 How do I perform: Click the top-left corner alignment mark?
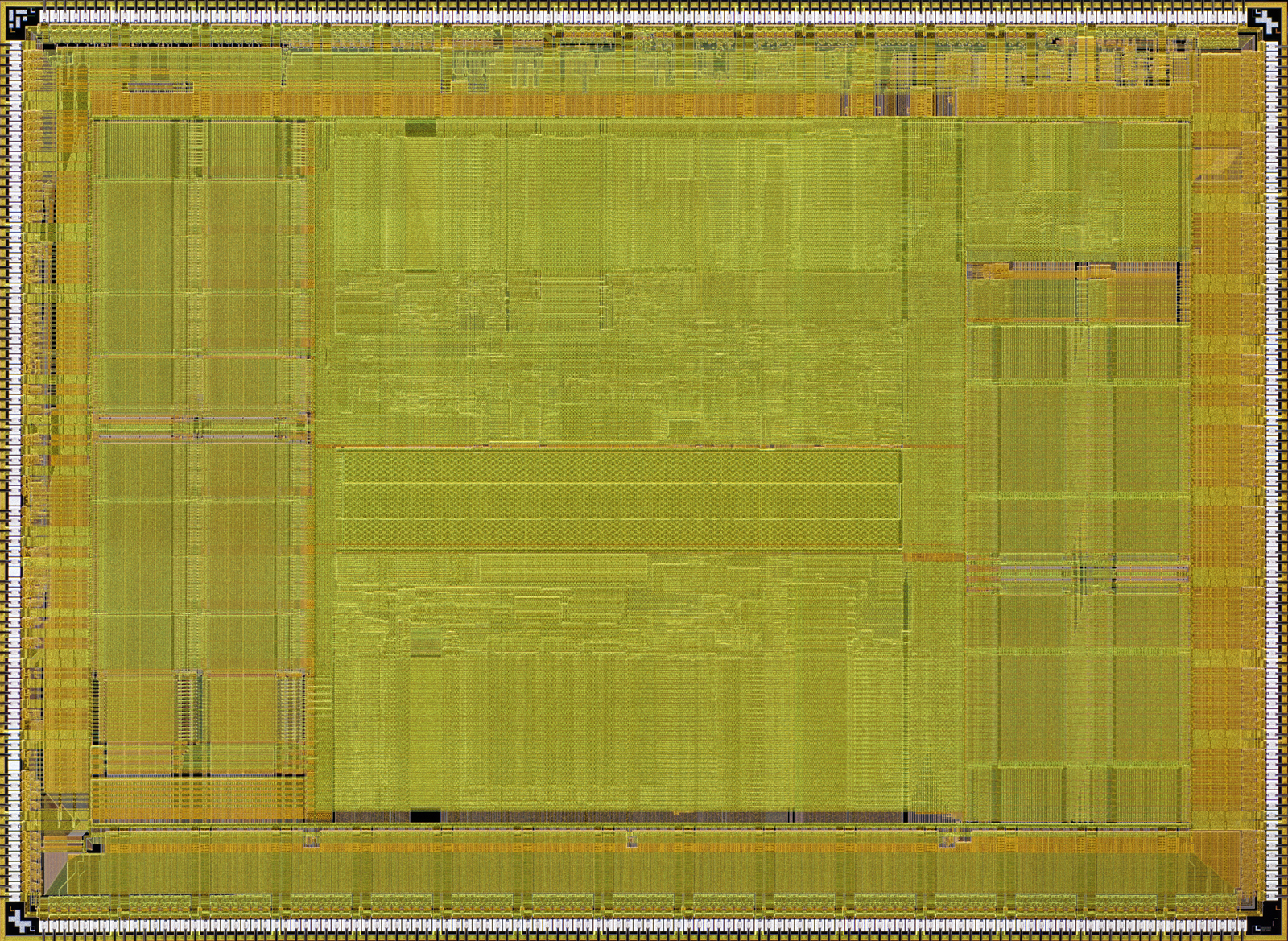coord(22,22)
